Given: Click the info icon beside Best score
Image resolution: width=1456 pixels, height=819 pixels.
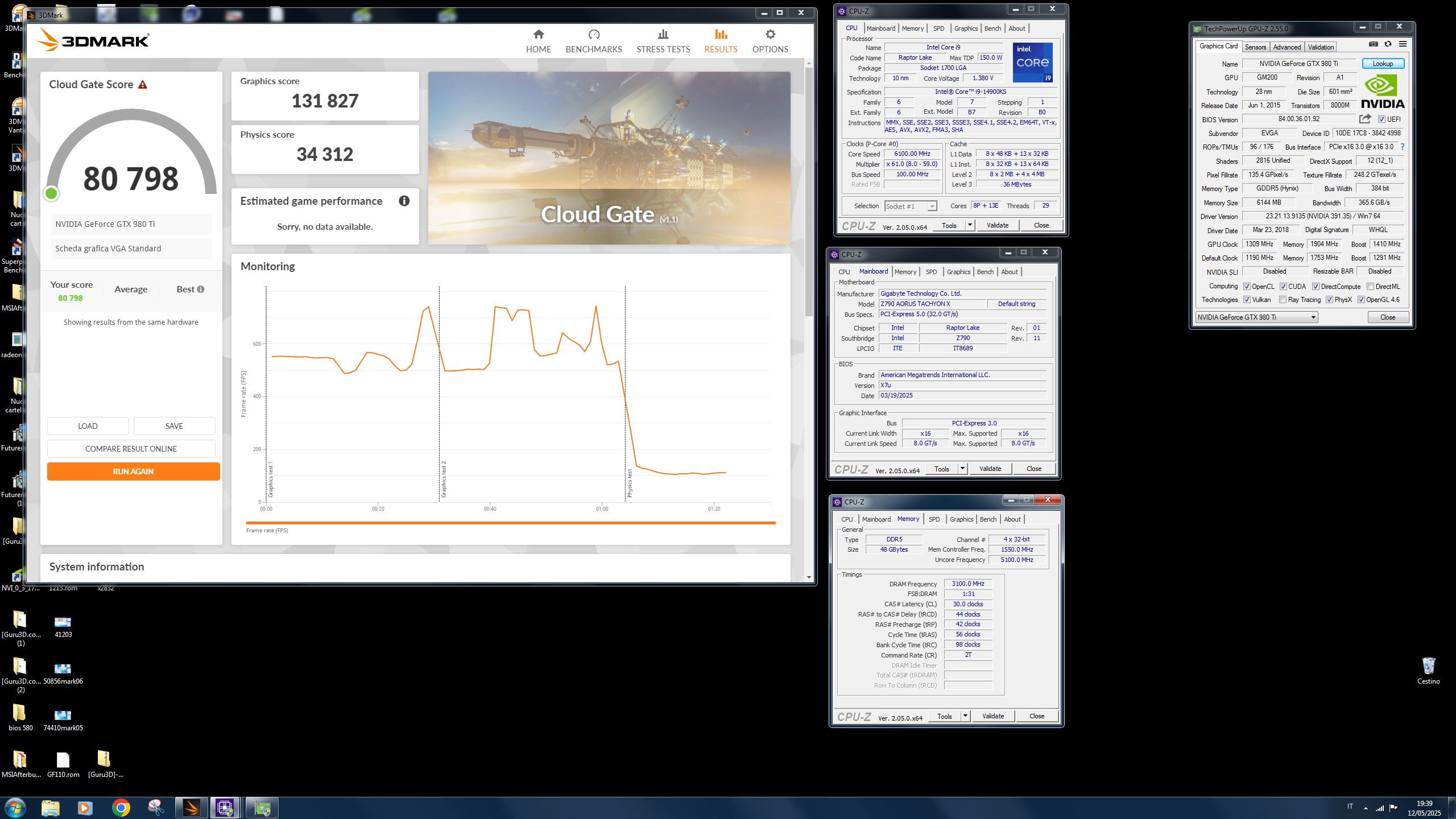Looking at the screenshot, I should 201,289.
